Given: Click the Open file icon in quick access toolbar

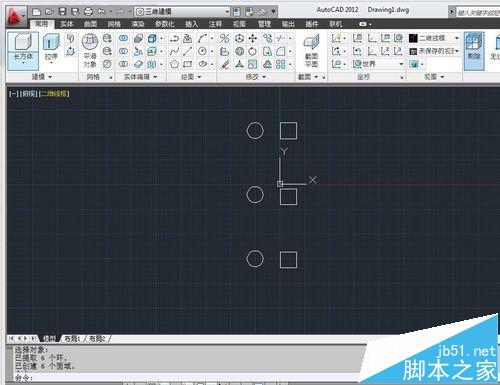Looking at the screenshot, I should (49, 12).
